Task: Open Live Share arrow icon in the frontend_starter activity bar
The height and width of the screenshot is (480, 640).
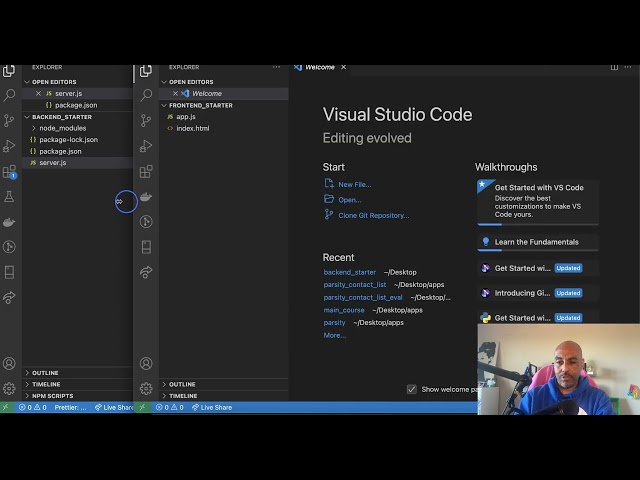Action: click(x=146, y=272)
